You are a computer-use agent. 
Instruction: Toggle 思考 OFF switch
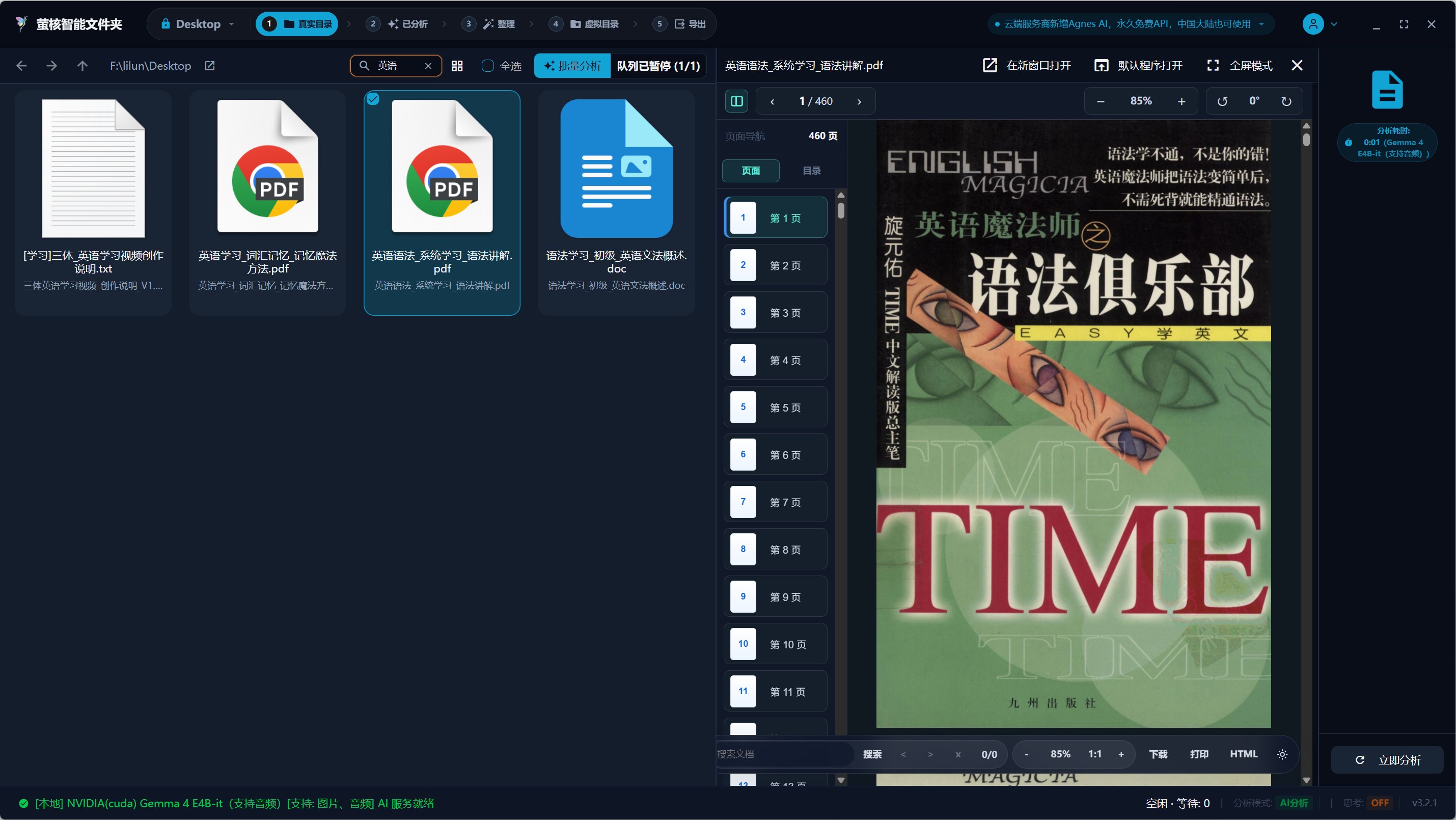pos(1379,803)
